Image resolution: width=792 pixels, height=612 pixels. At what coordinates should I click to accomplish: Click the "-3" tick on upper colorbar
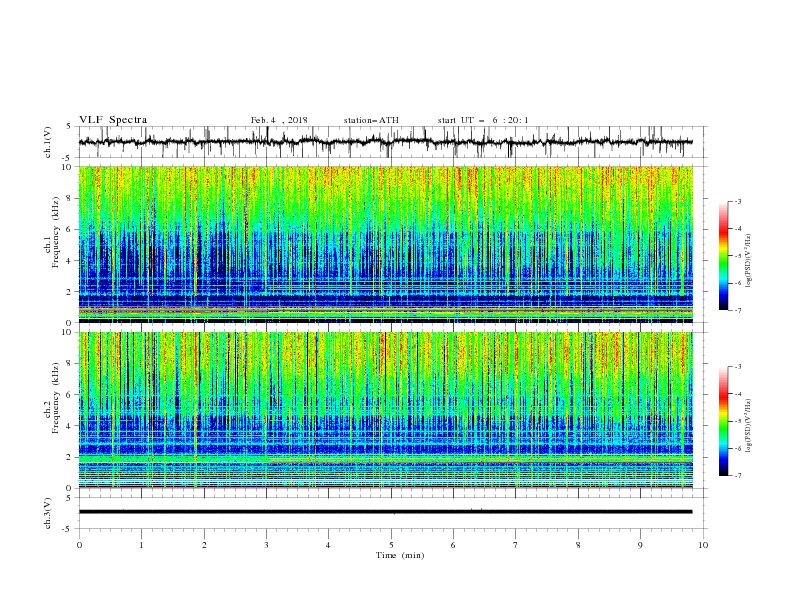pos(738,201)
